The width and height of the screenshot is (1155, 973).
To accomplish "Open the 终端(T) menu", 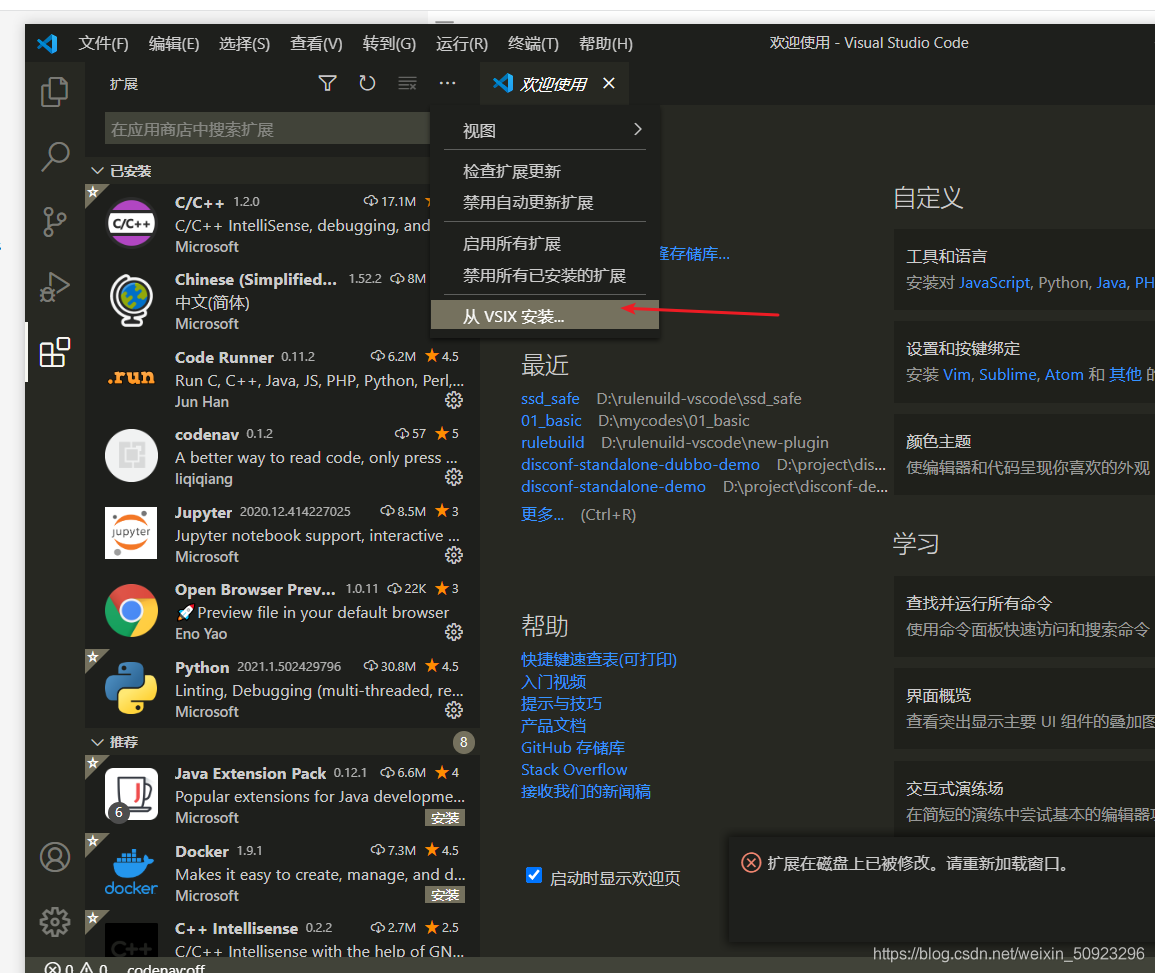I will (533, 43).
